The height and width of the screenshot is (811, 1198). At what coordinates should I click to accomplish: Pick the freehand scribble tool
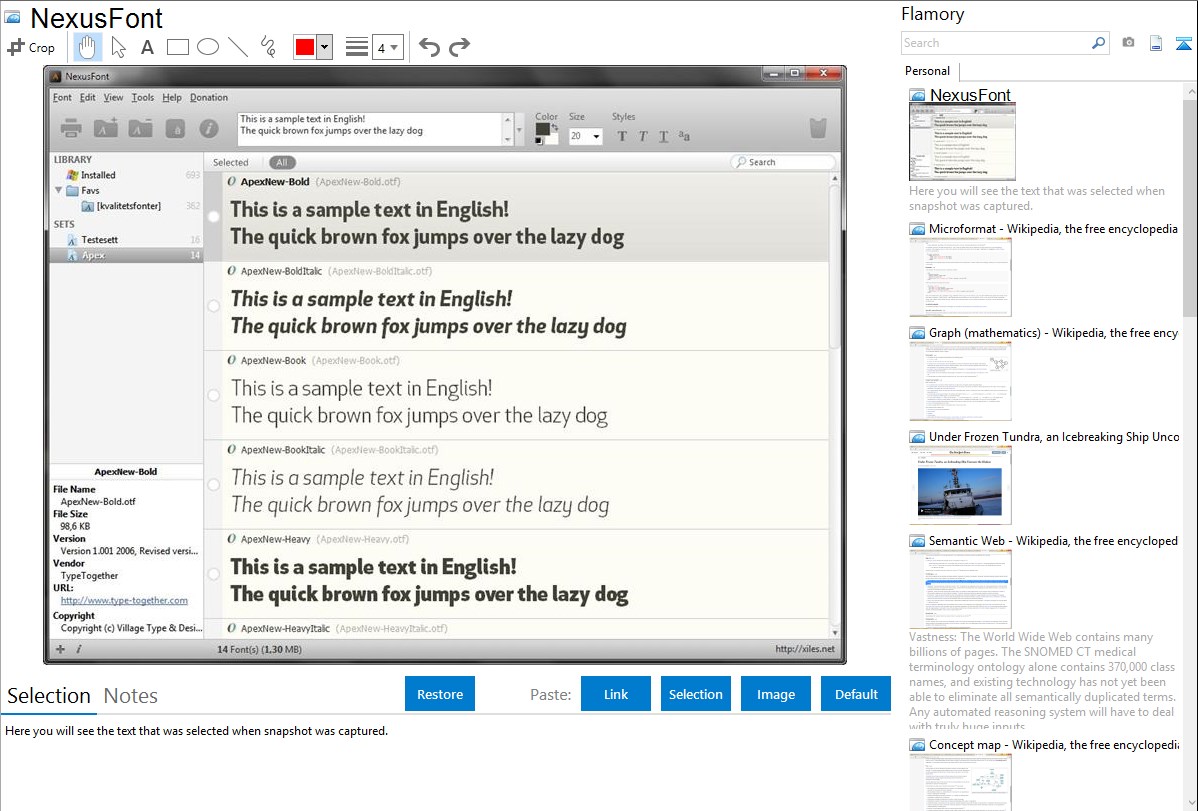[268, 47]
